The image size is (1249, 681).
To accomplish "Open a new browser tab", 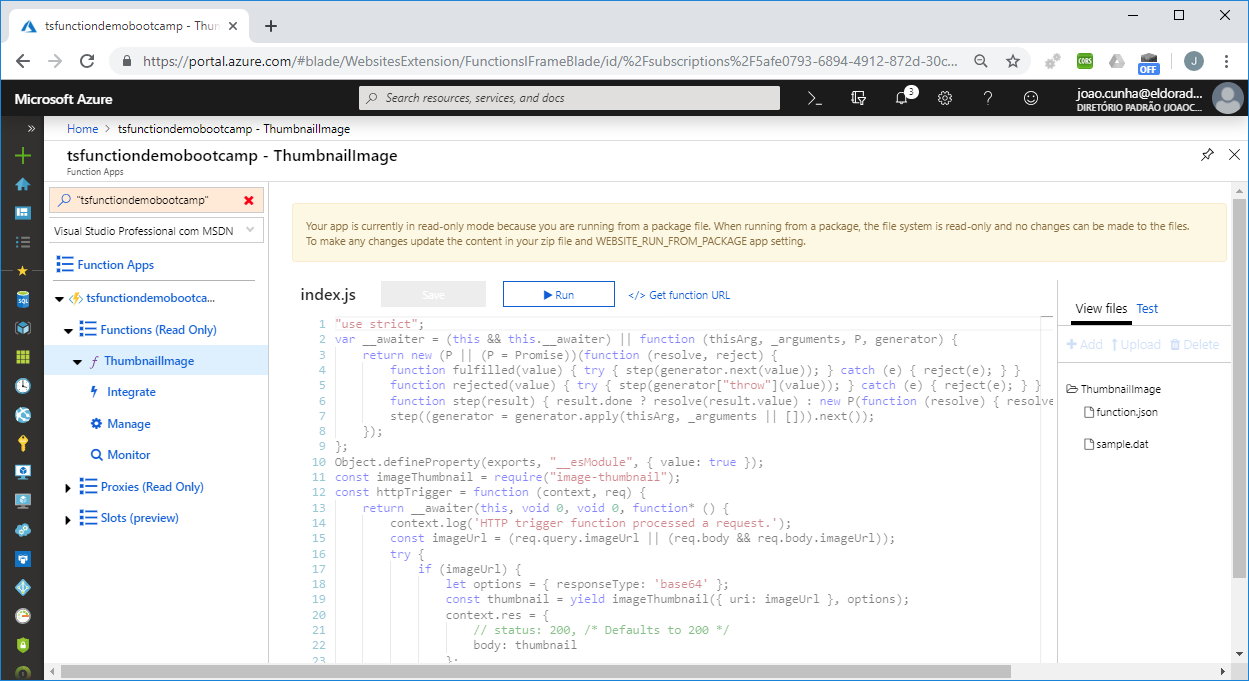I will [270, 26].
